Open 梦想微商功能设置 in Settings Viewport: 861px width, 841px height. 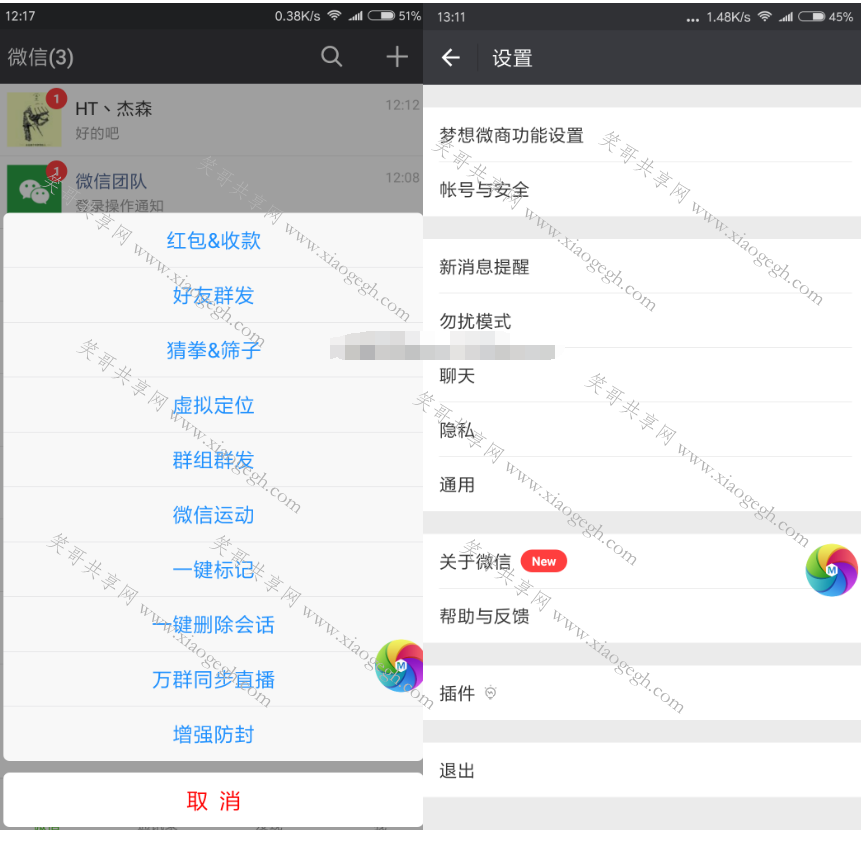pyautogui.click(x=642, y=135)
